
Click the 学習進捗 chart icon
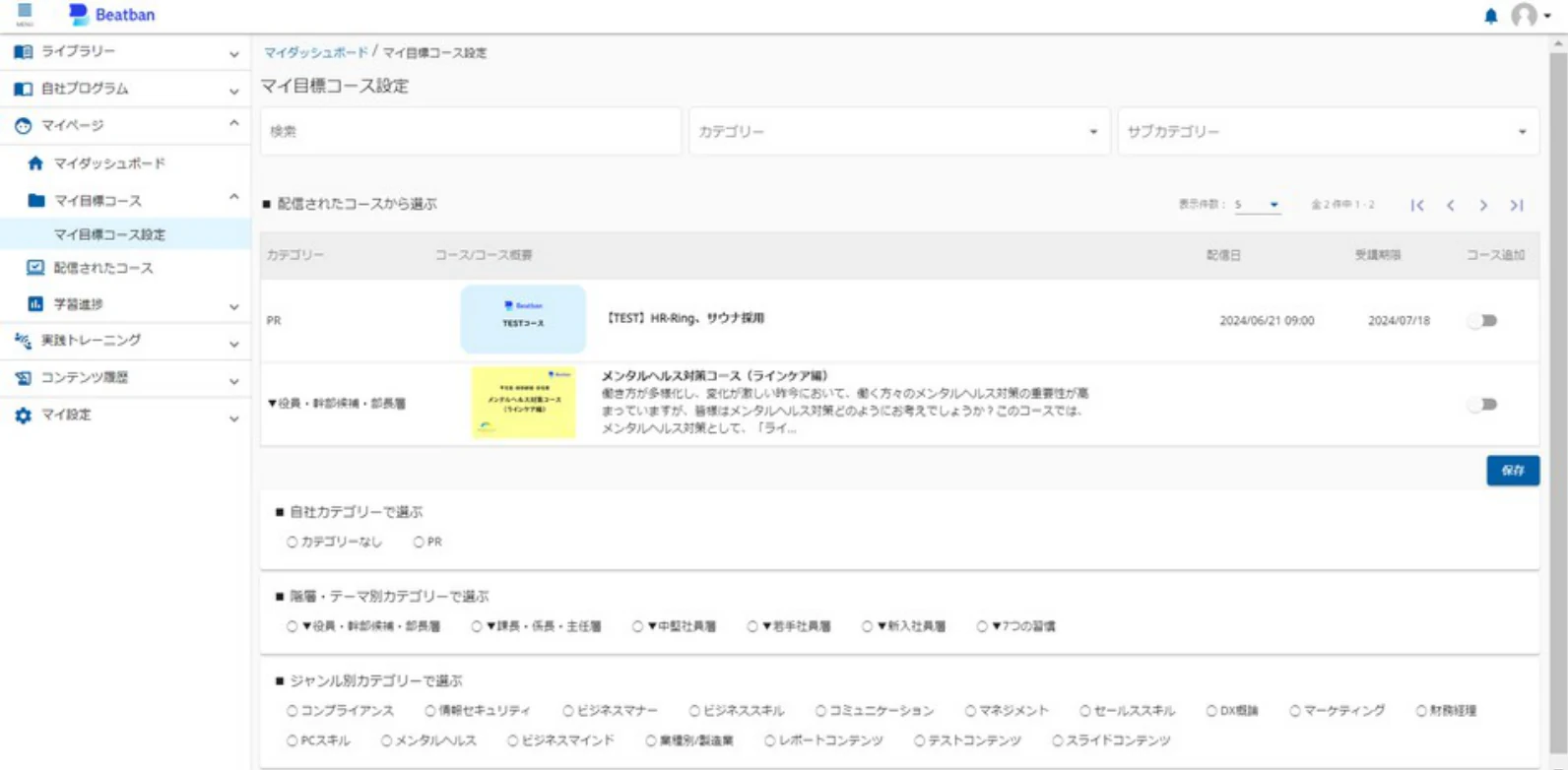pos(36,304)
